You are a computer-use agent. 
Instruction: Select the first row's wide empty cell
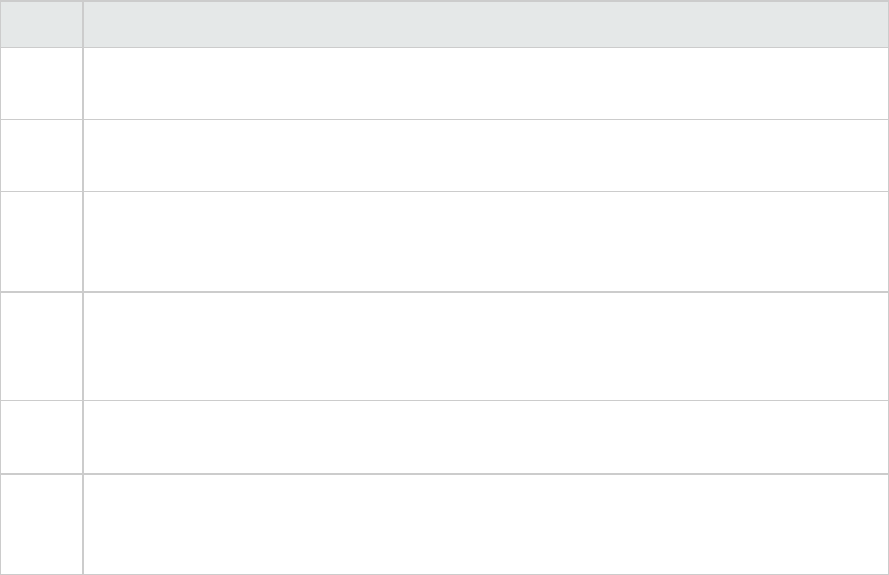click(485, 84)
